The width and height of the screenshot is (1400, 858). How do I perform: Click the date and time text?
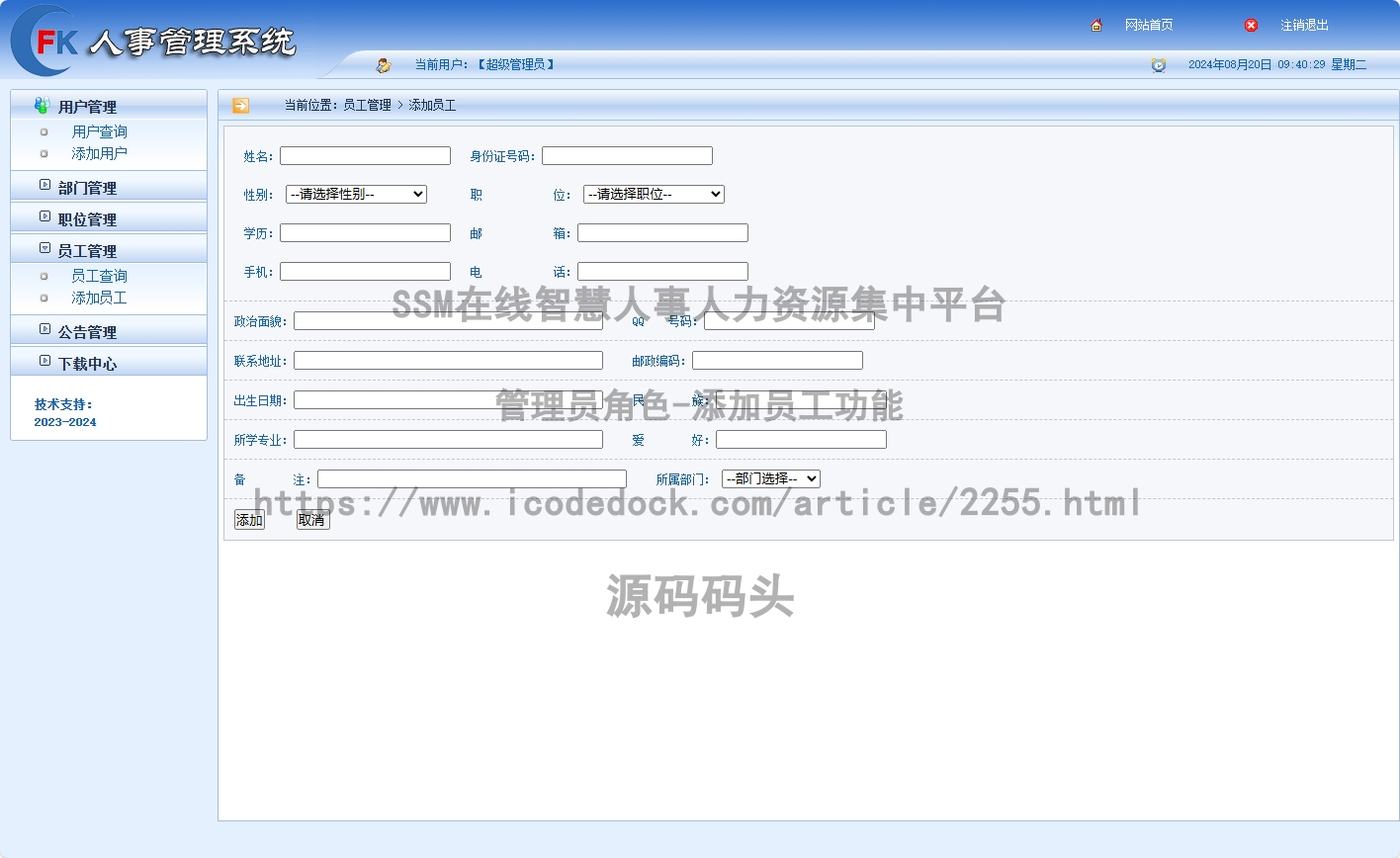1277,64
